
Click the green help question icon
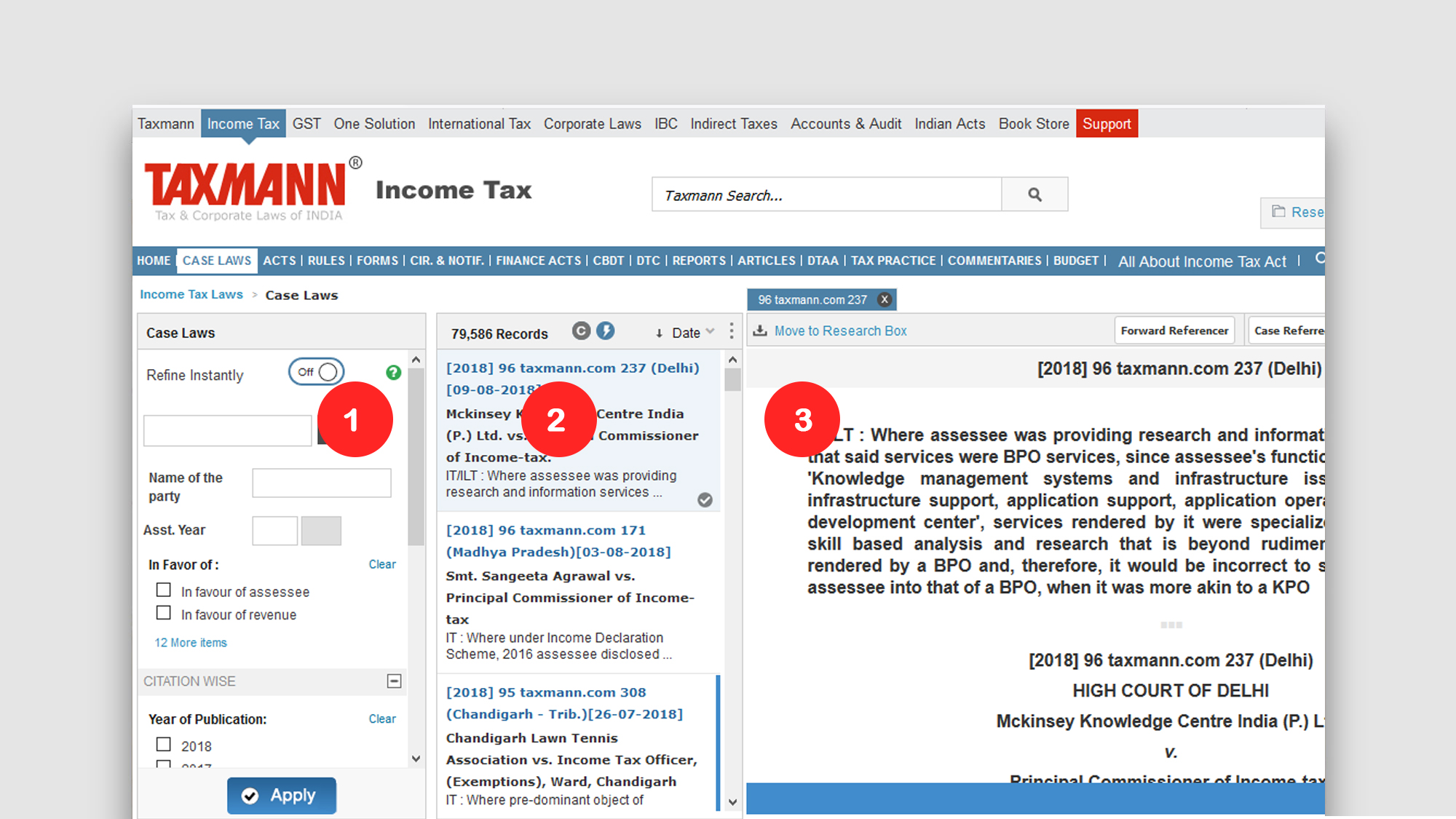(x=393, y=373)
